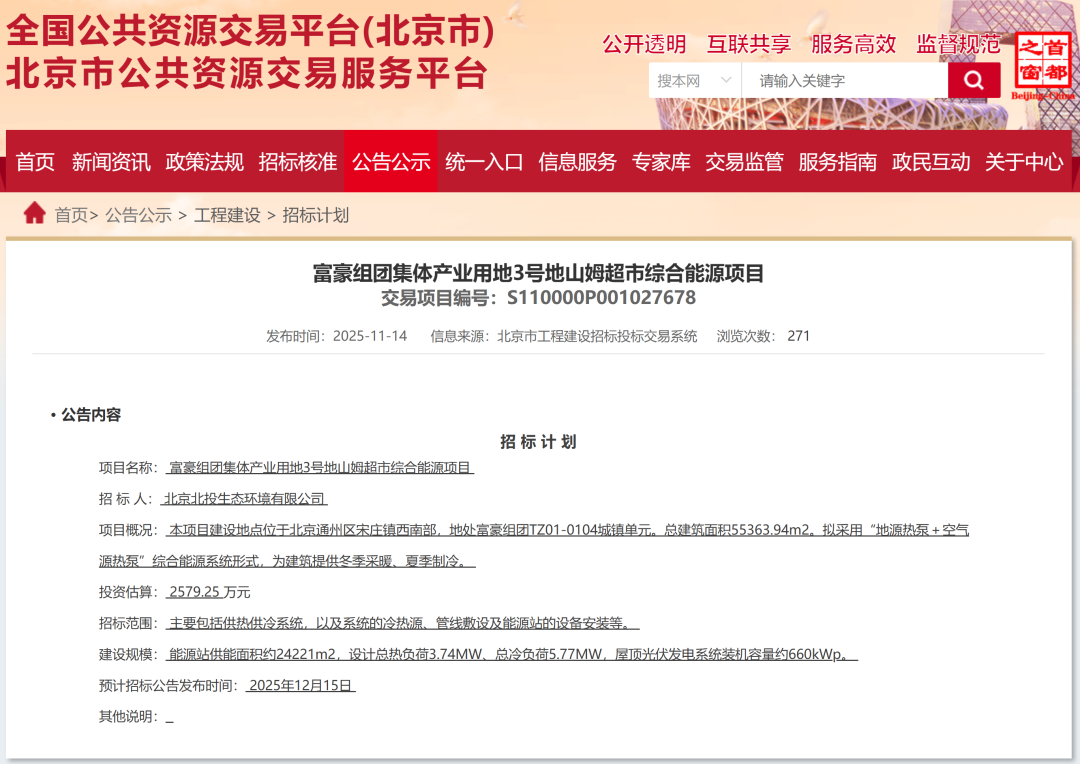
Task: Open the 首页 navigation menu
Action: 35,161
